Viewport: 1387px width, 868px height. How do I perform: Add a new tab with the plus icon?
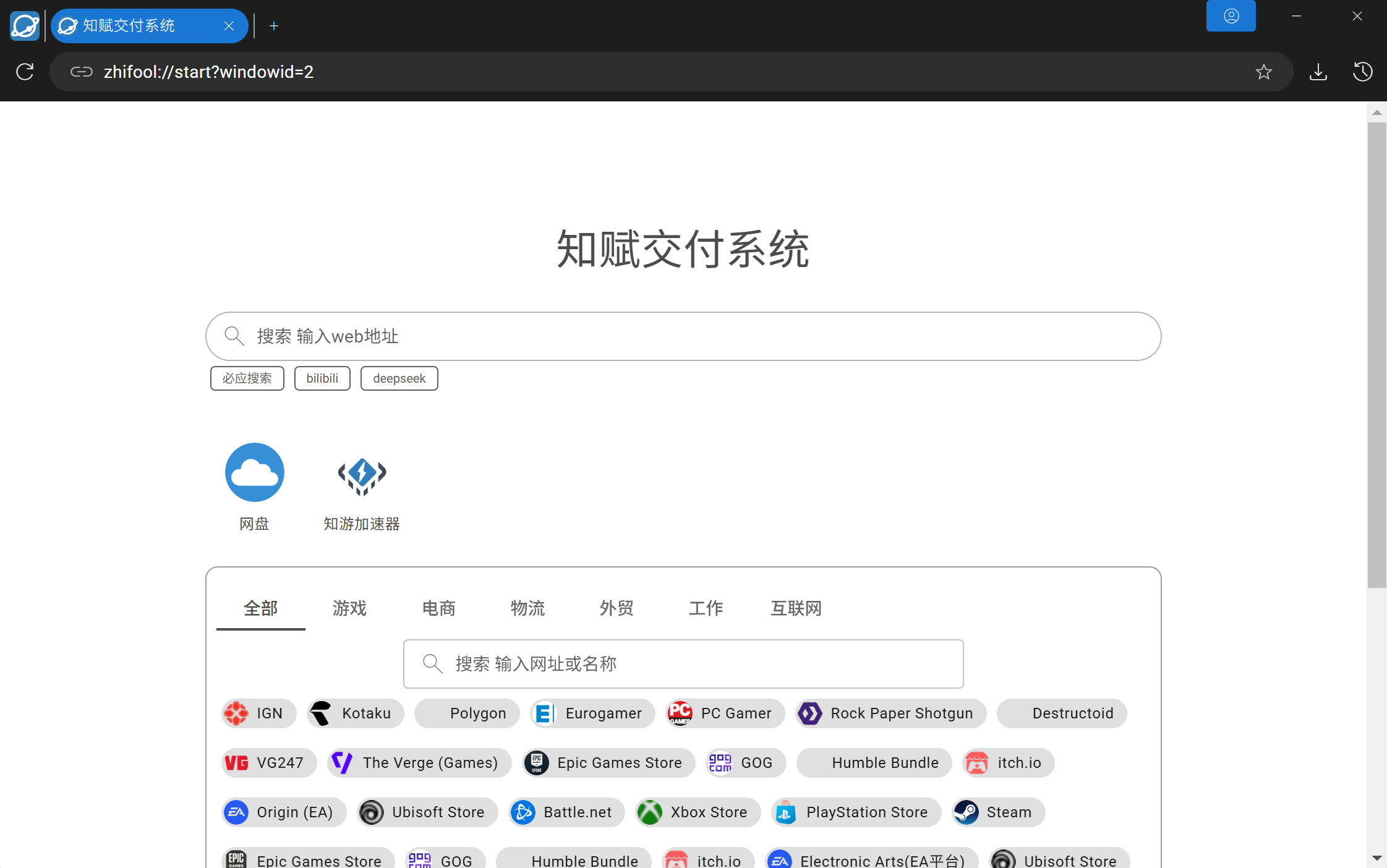pos(274,25)
